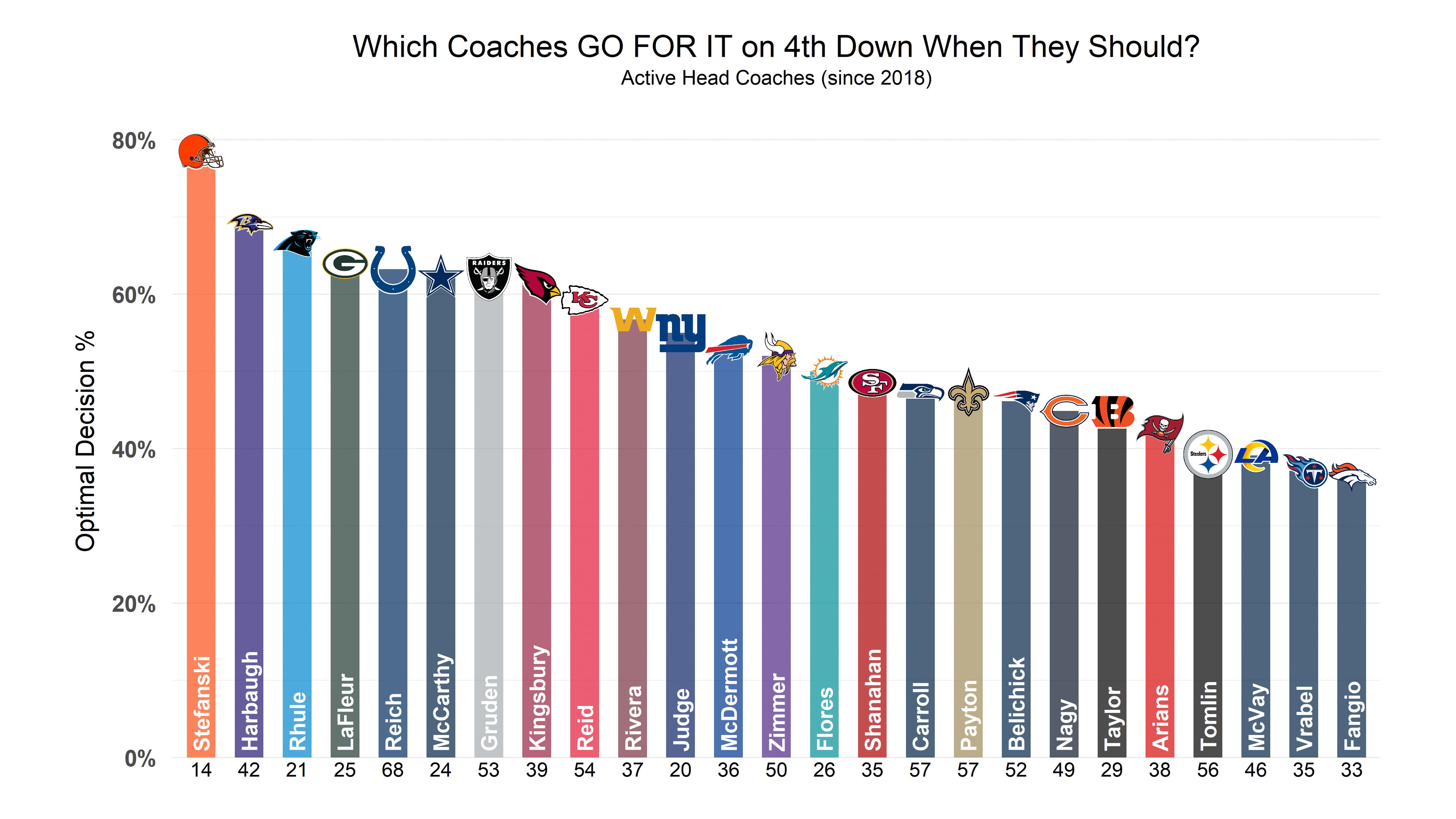The image size is (1456, 819).
Task: Select the Kansas City Chiefs arrowhead logo
Action: [584, 300]
